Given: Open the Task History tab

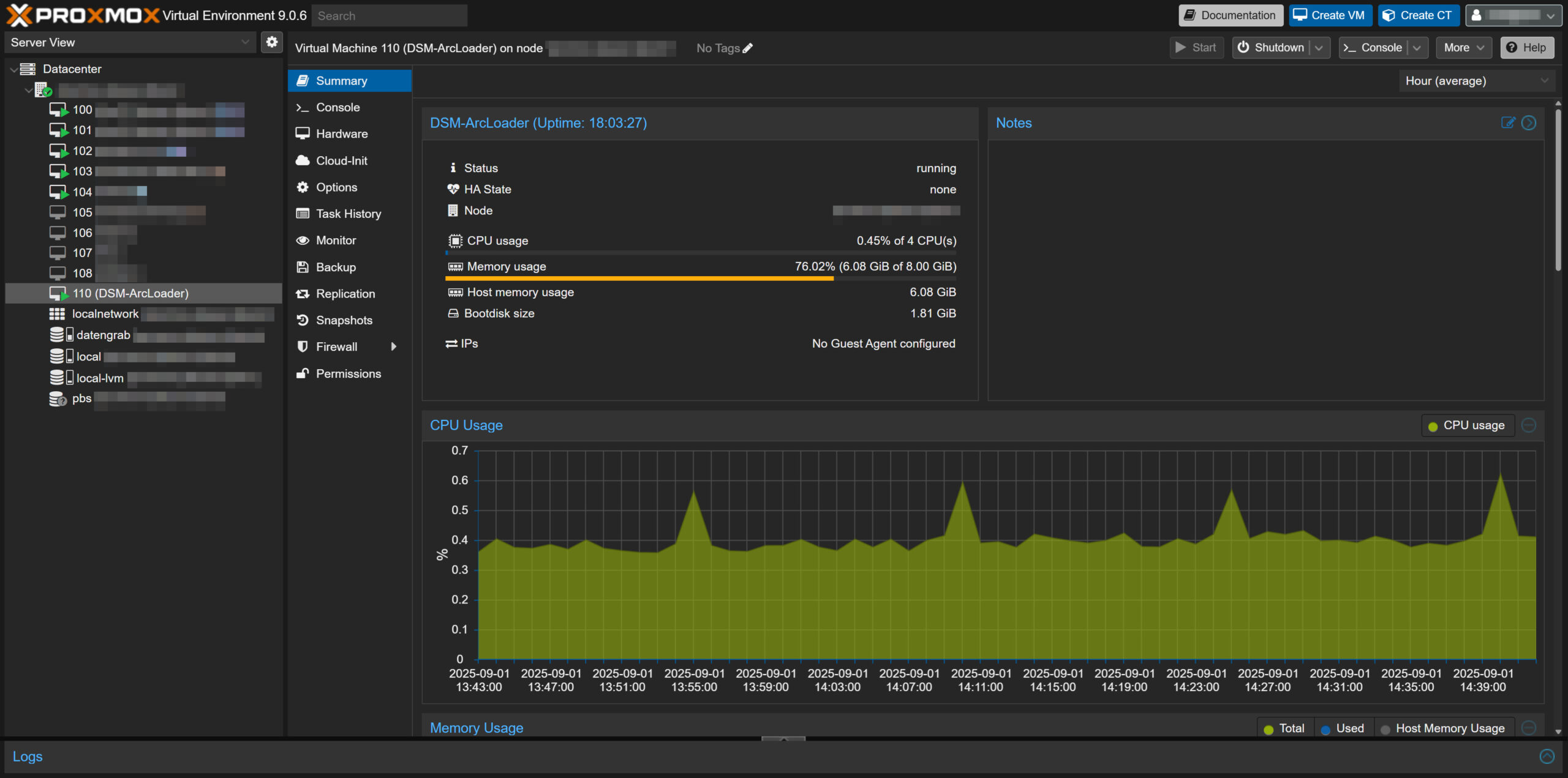Looking at the screenshot, I should pos(350,214).
